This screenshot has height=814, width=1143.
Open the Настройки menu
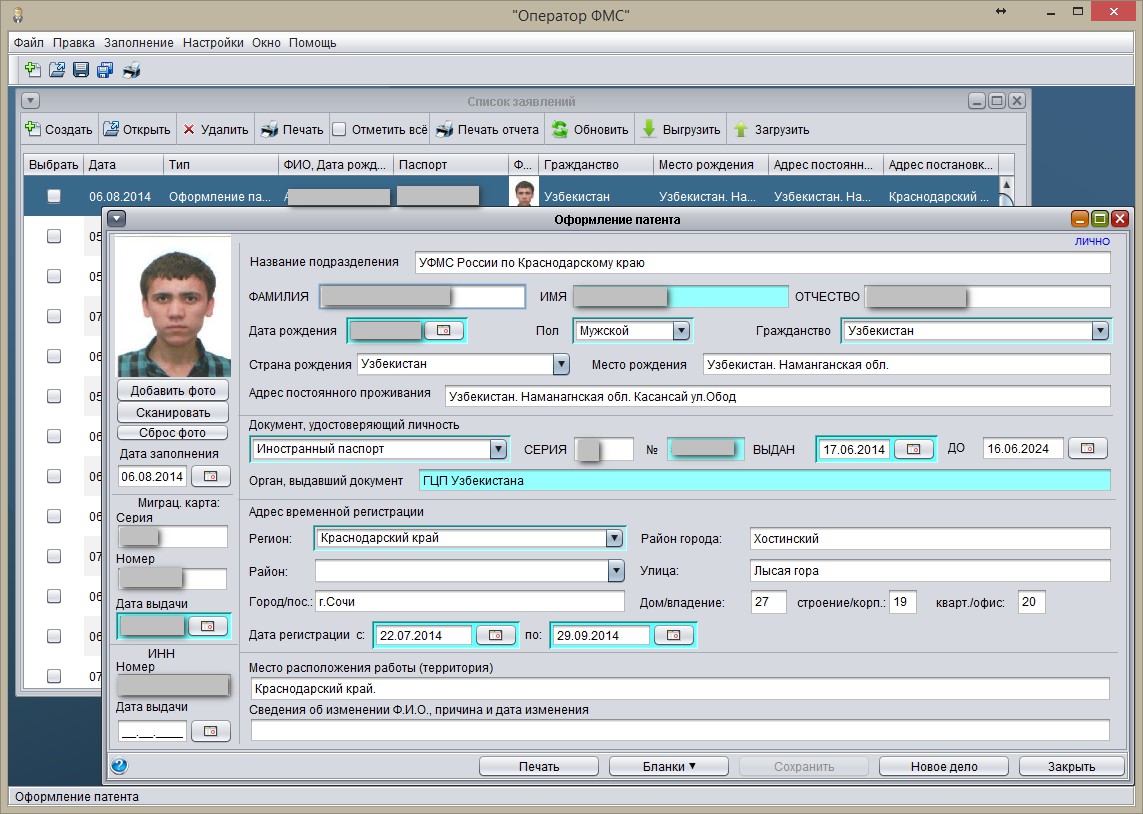point(214,43)
